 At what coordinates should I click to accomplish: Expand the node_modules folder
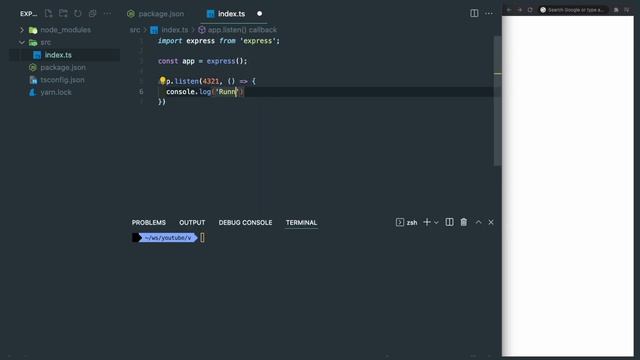(22, 30)
